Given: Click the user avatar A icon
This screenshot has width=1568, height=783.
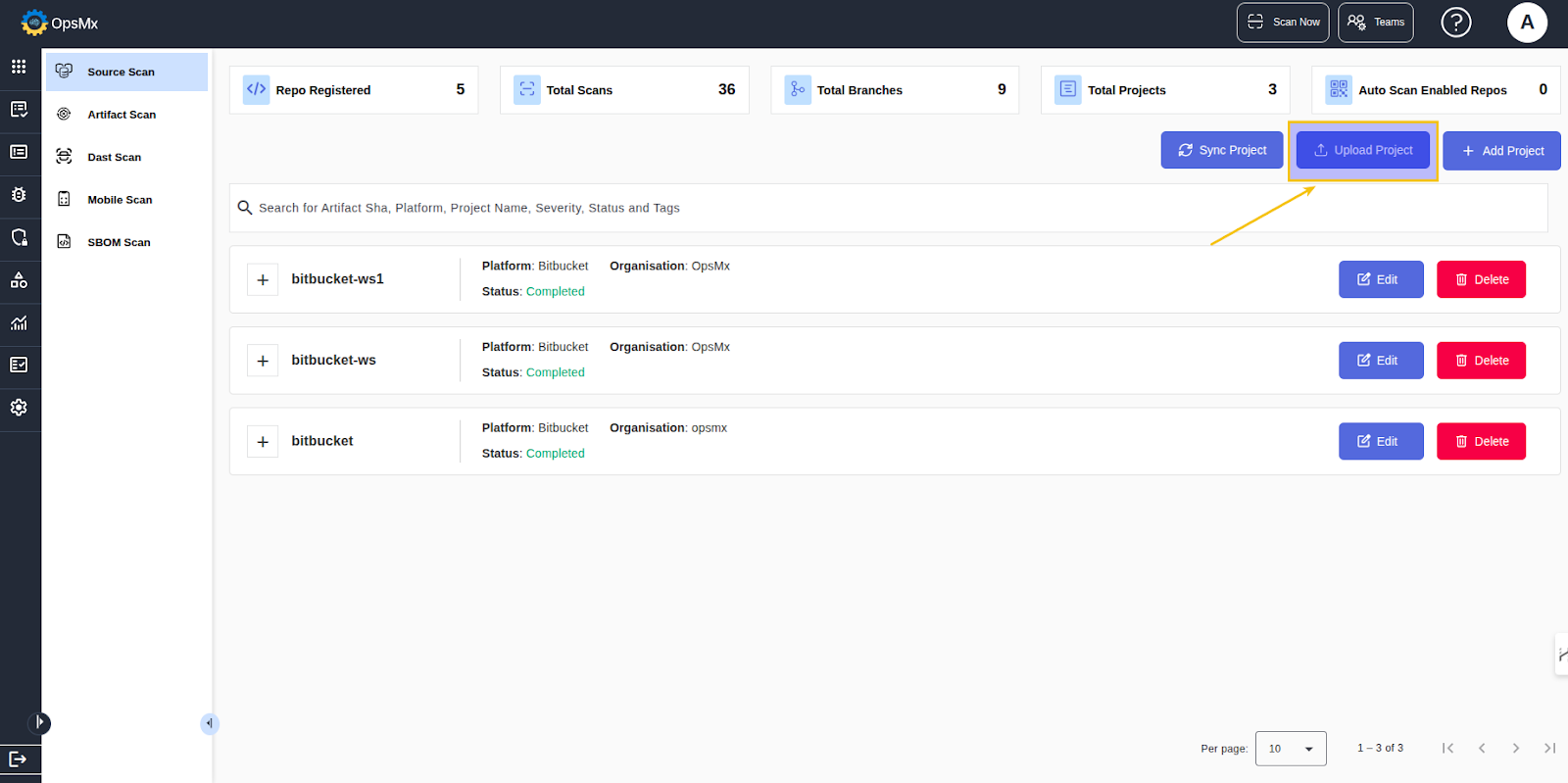Looking at the screenshot, I should point(1526,23).
